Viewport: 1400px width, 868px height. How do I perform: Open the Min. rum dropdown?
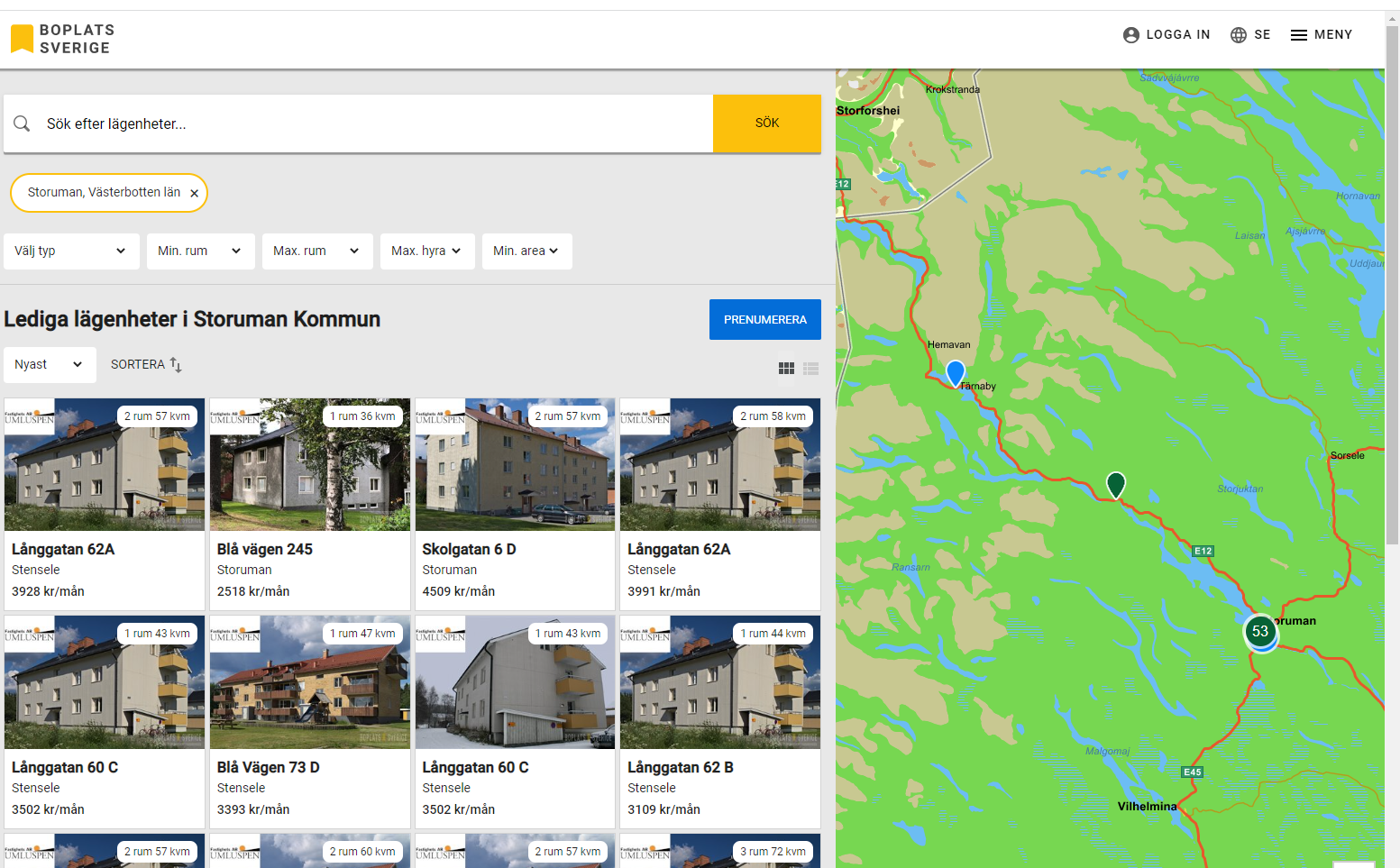(x=200, y=251)
